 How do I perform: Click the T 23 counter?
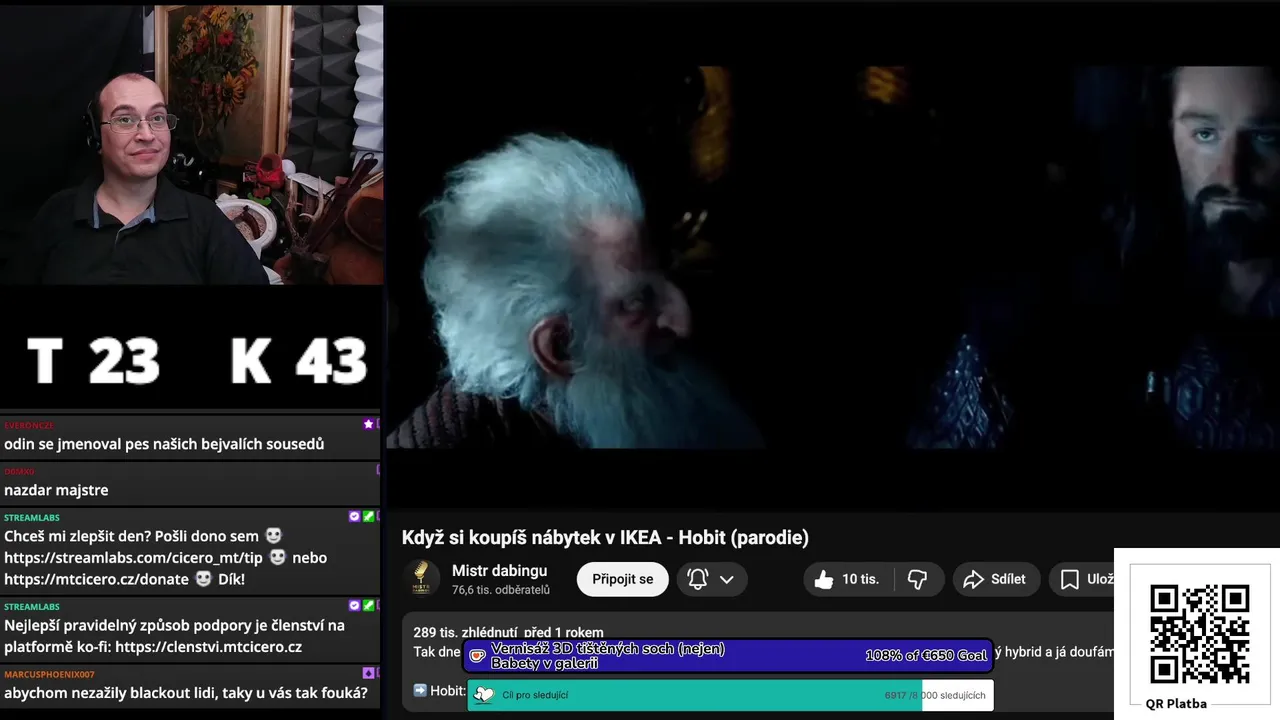tap(93, 360)
